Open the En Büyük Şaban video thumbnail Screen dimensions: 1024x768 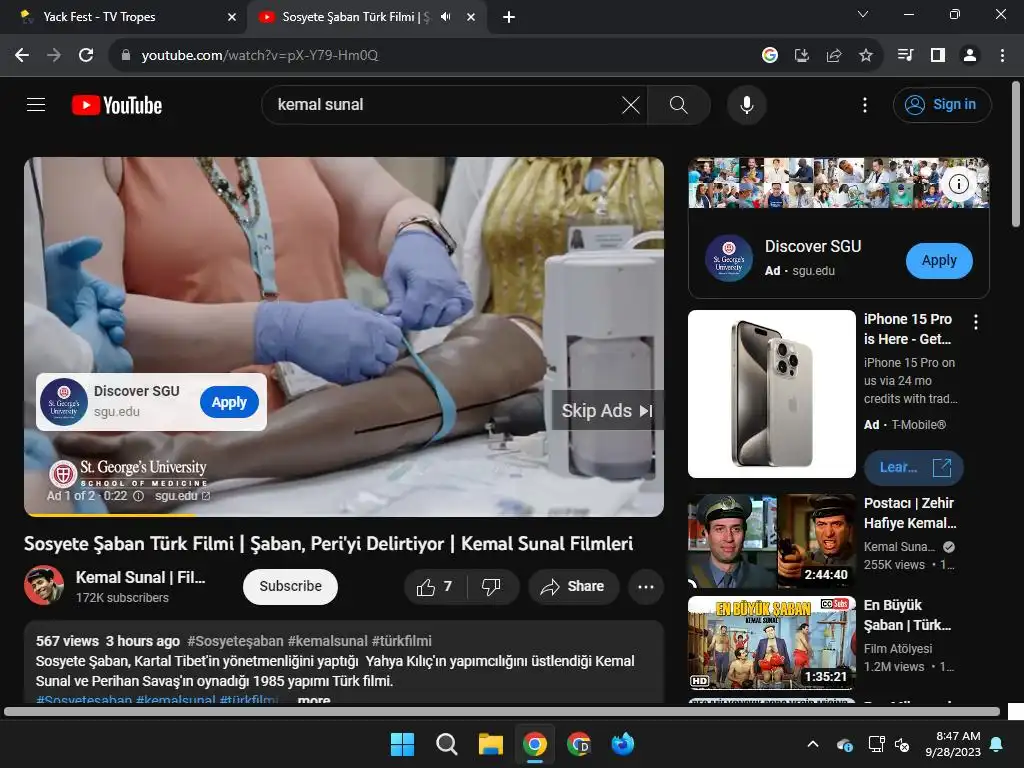(771, 643)
